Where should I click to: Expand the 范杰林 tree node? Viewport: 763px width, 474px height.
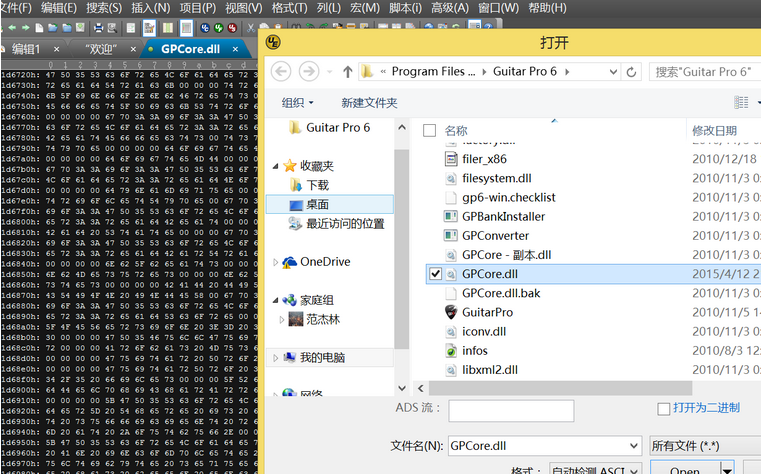click(282, 320)
